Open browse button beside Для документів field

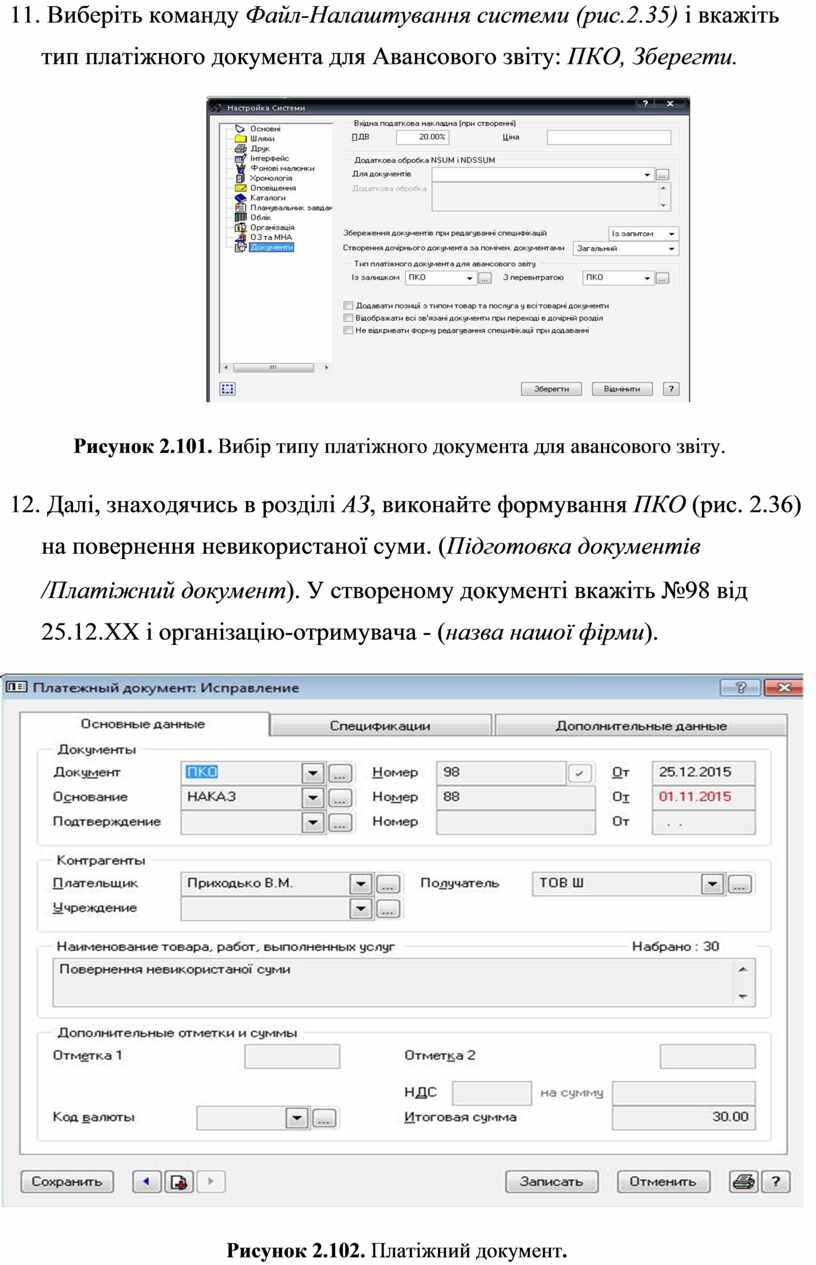[663, 174]
